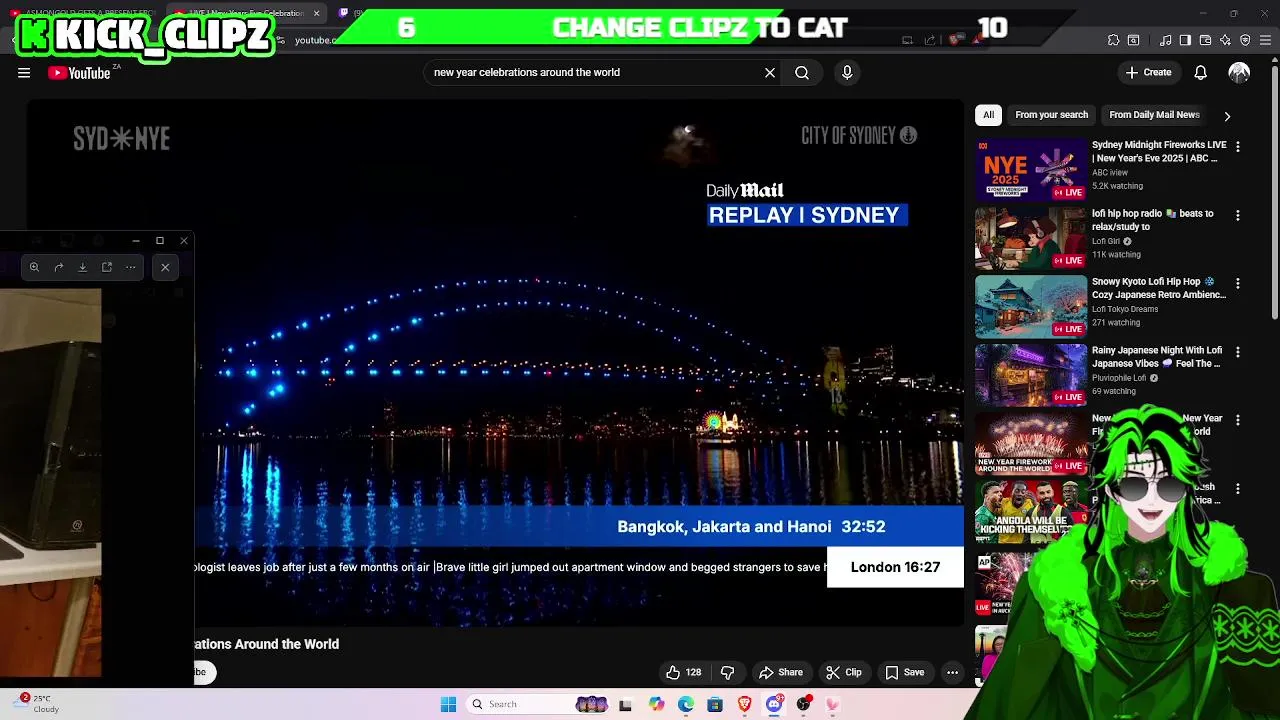Image resolution: width=1280 pixels, height=720 pixels.
Task: Click the music note icon in browser toolbar
Action: [1165, 40]
